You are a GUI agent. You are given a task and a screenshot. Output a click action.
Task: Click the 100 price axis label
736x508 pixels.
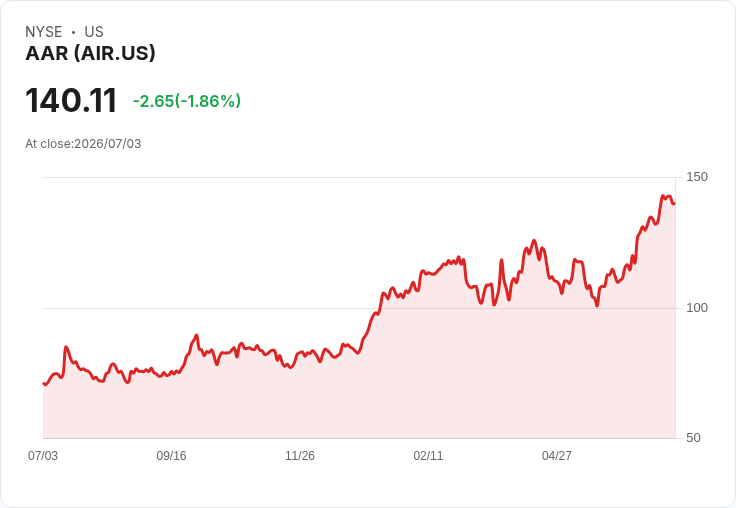tap(697, 308)
